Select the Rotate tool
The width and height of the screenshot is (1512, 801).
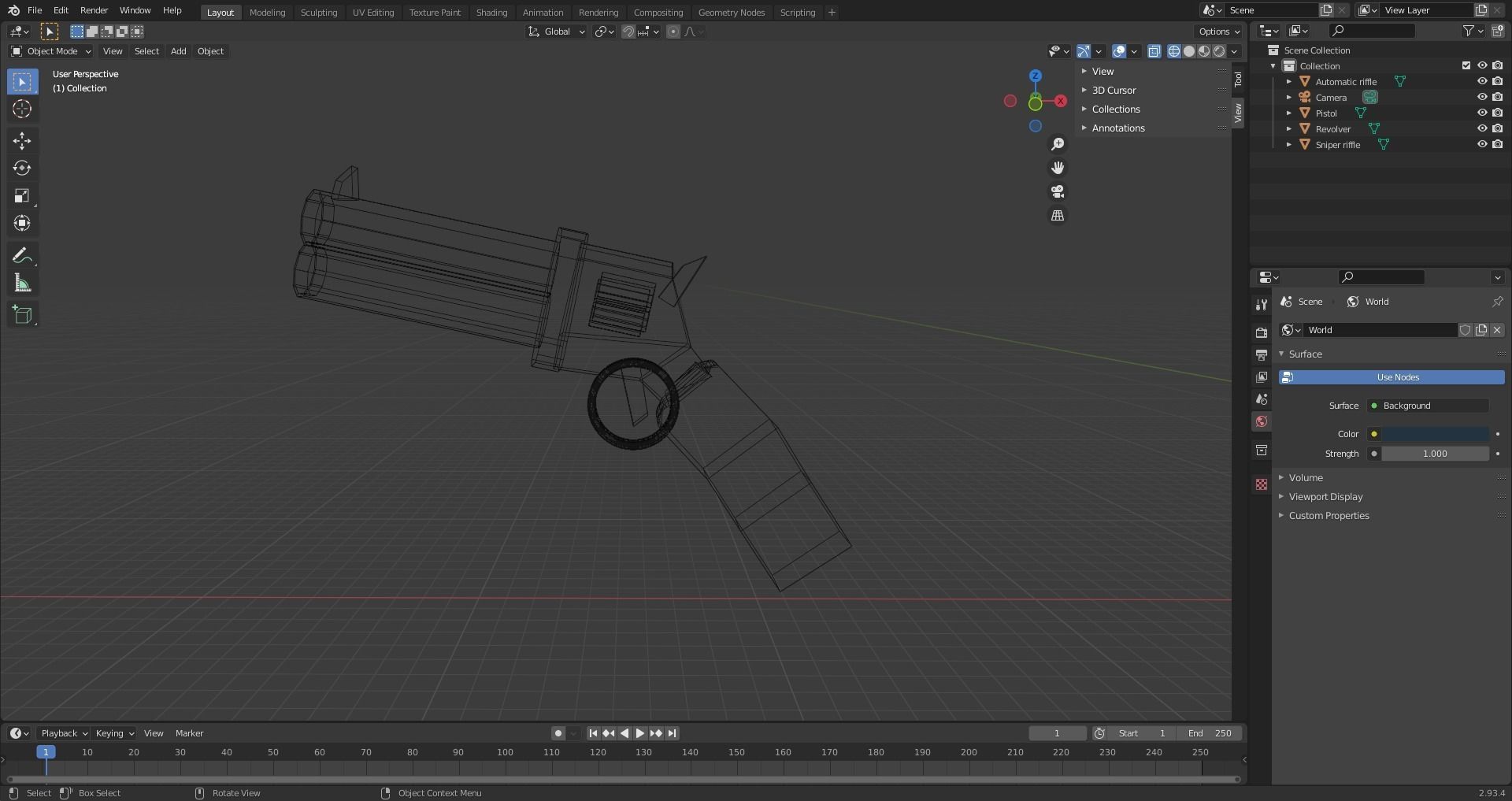[x=22, y=168]
